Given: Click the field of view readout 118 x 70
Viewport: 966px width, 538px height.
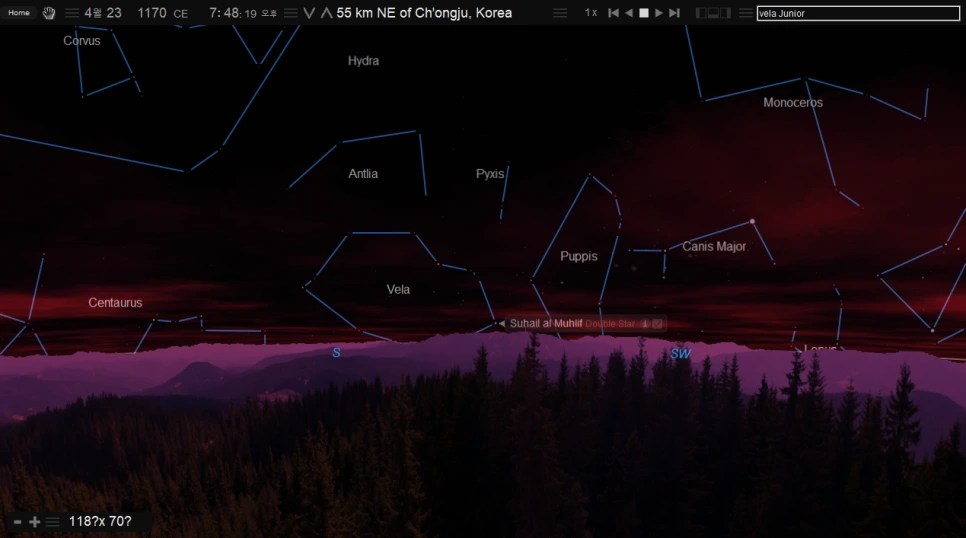Looking at the screenshot, I should coord(100,521).
